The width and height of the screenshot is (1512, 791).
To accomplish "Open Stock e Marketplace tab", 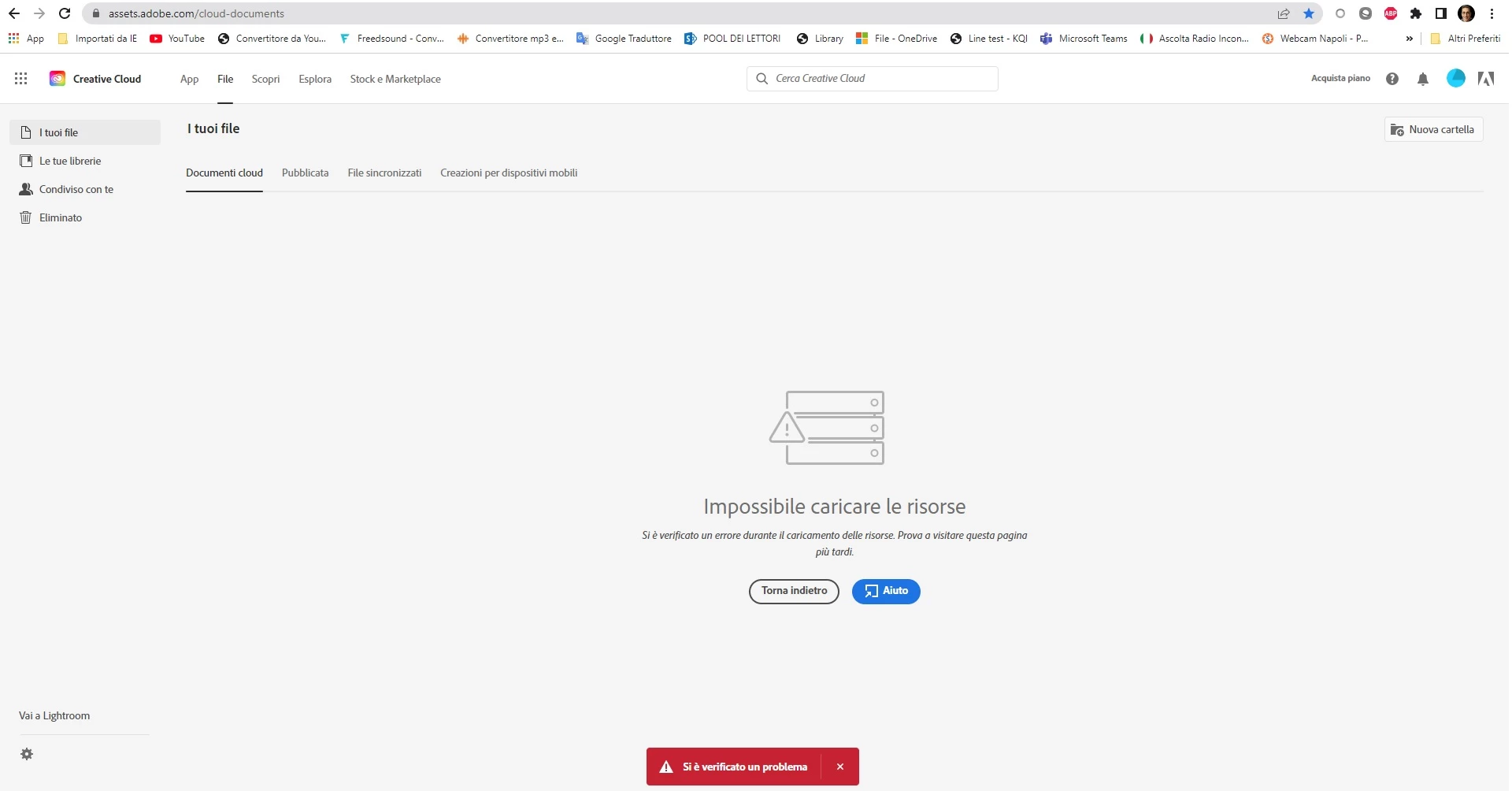I will coord(395,79).
